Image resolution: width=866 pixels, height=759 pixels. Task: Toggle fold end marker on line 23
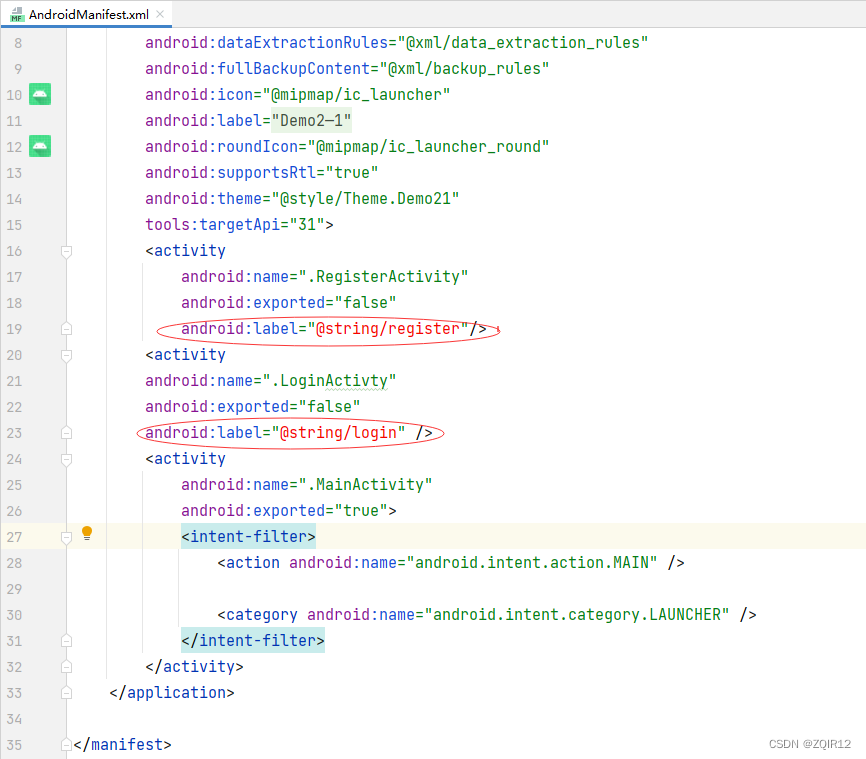point(66,433)
